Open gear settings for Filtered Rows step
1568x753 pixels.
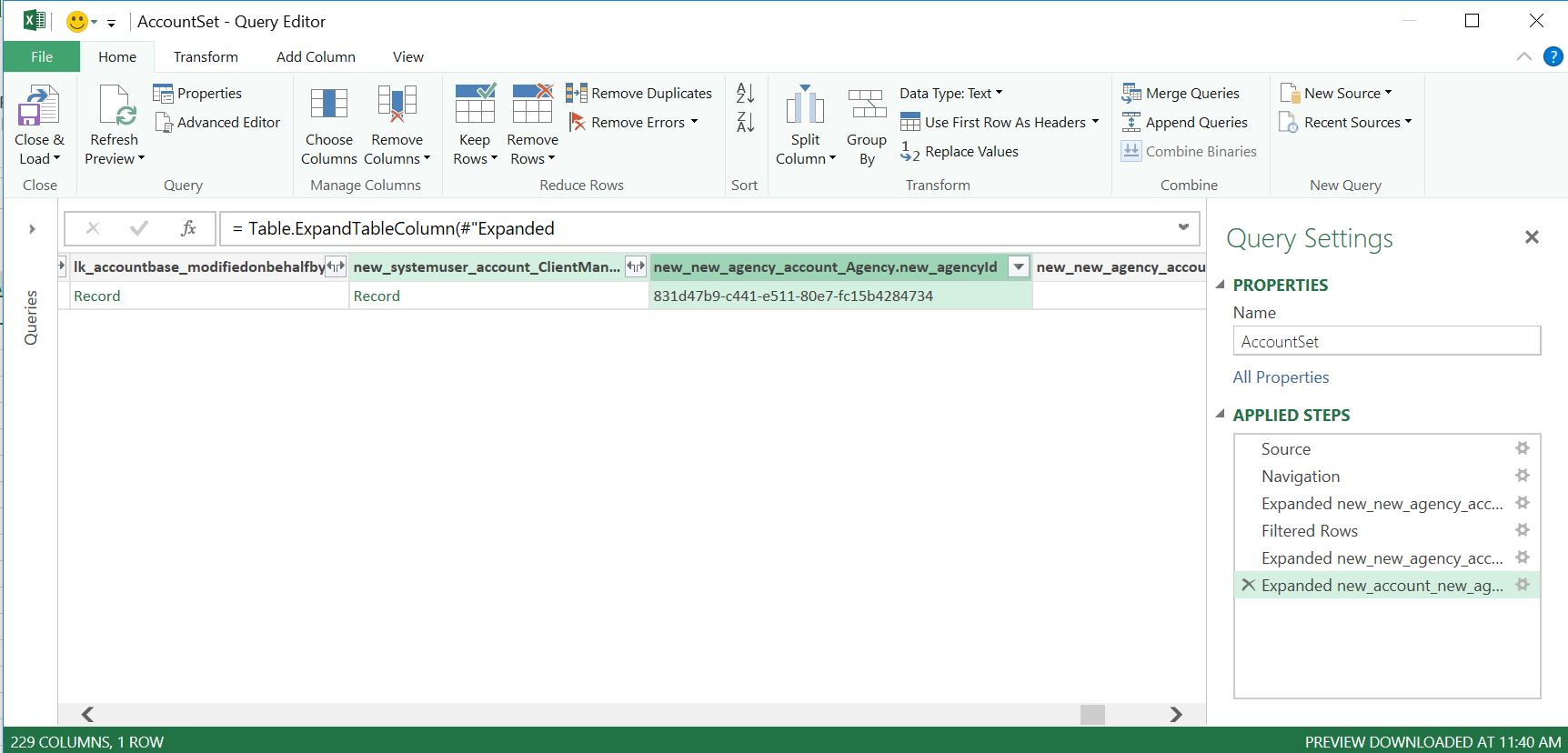click(x=1523, y=530)
